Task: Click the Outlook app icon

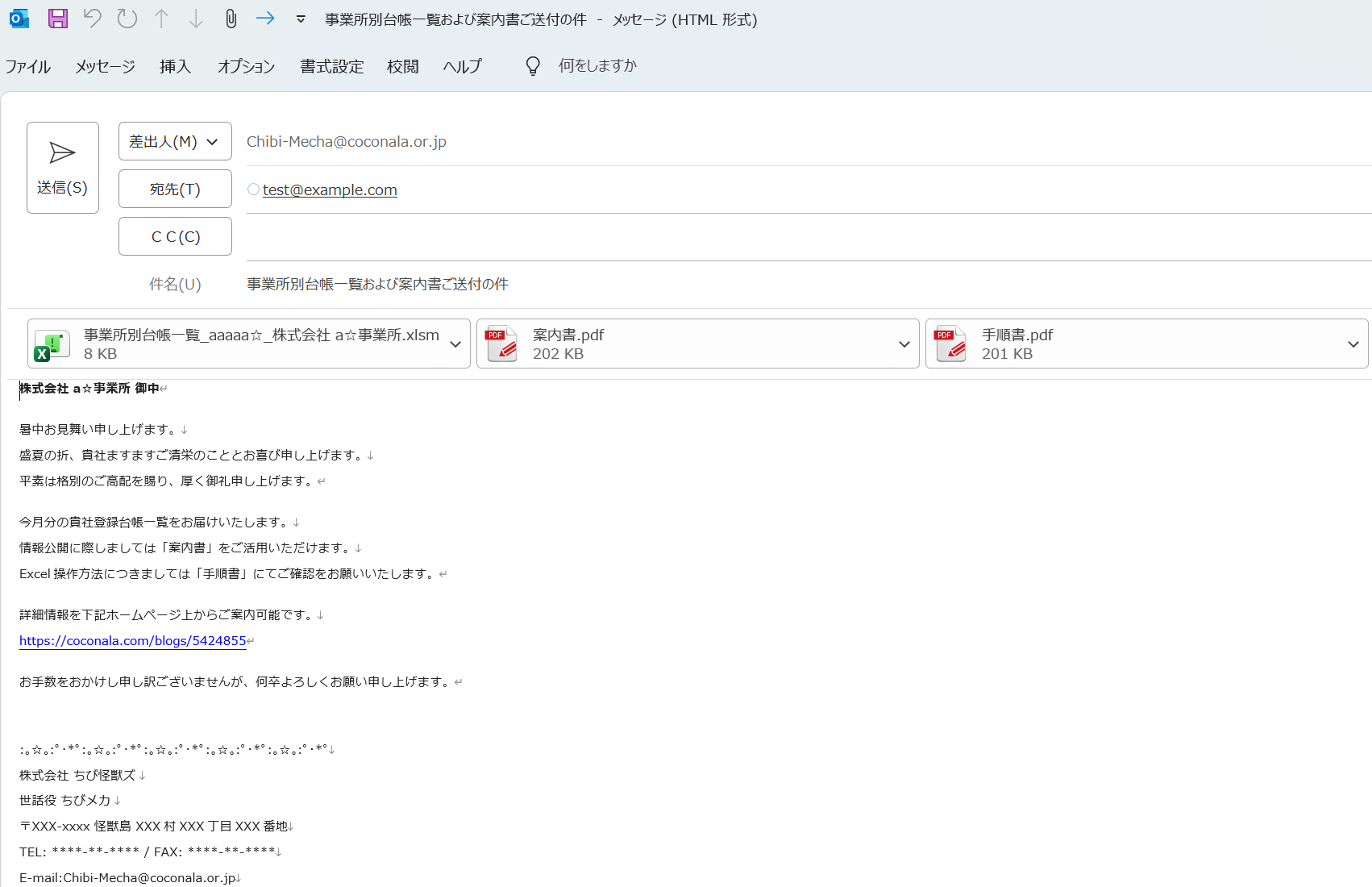Action: pyautogui.click(x=19, y=19)
